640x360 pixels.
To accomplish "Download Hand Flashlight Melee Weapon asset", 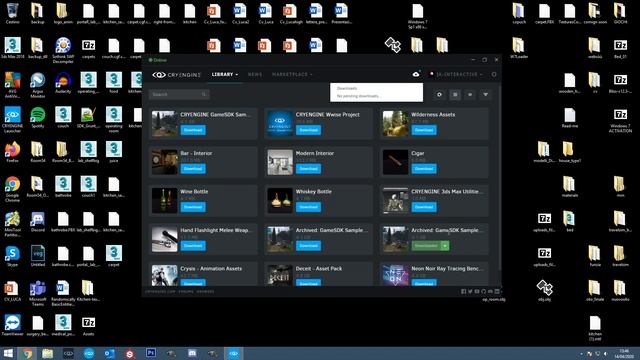I will (193, 245).
